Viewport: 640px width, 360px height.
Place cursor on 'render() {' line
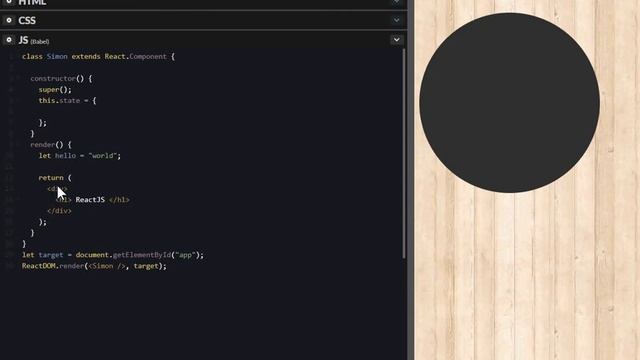(x=51, y=144)
